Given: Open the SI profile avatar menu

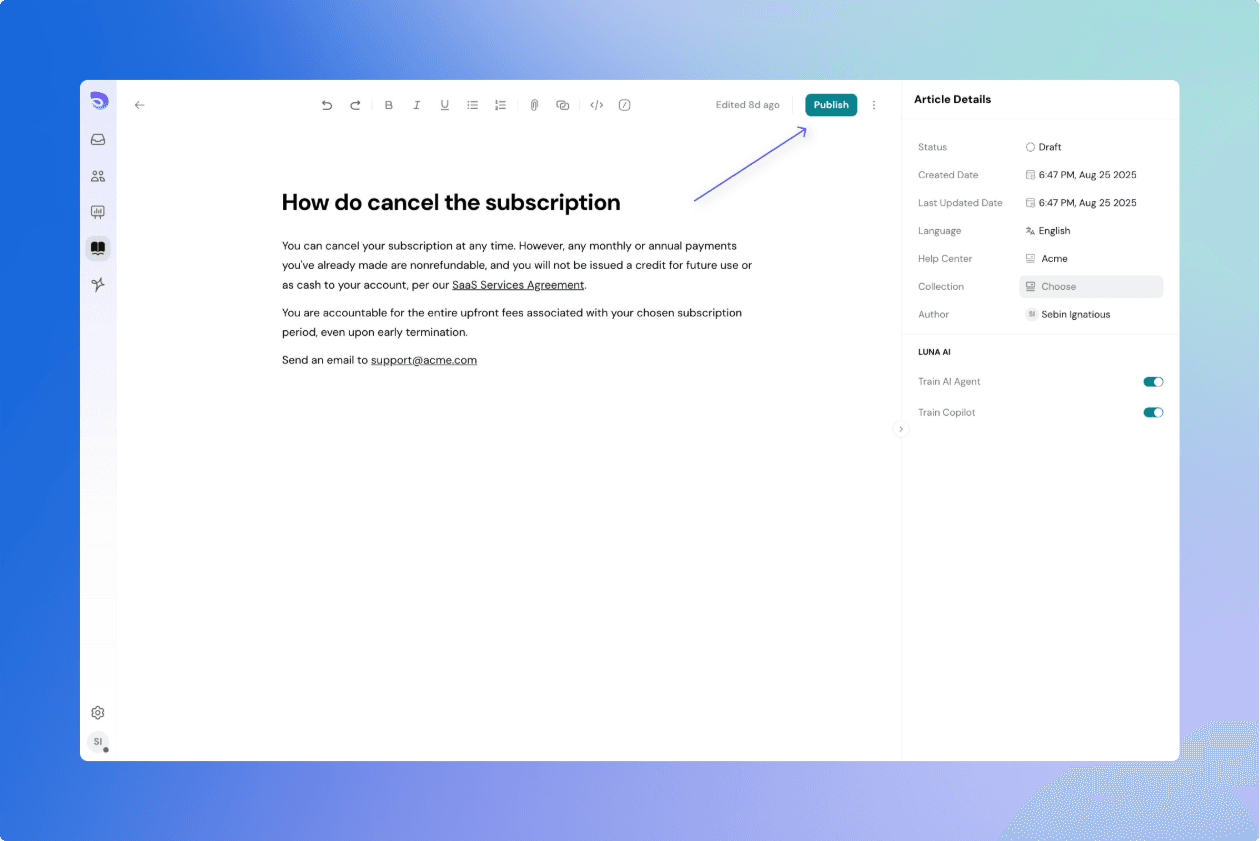Looking at the screenshot, I should click(x=97, y=742).
